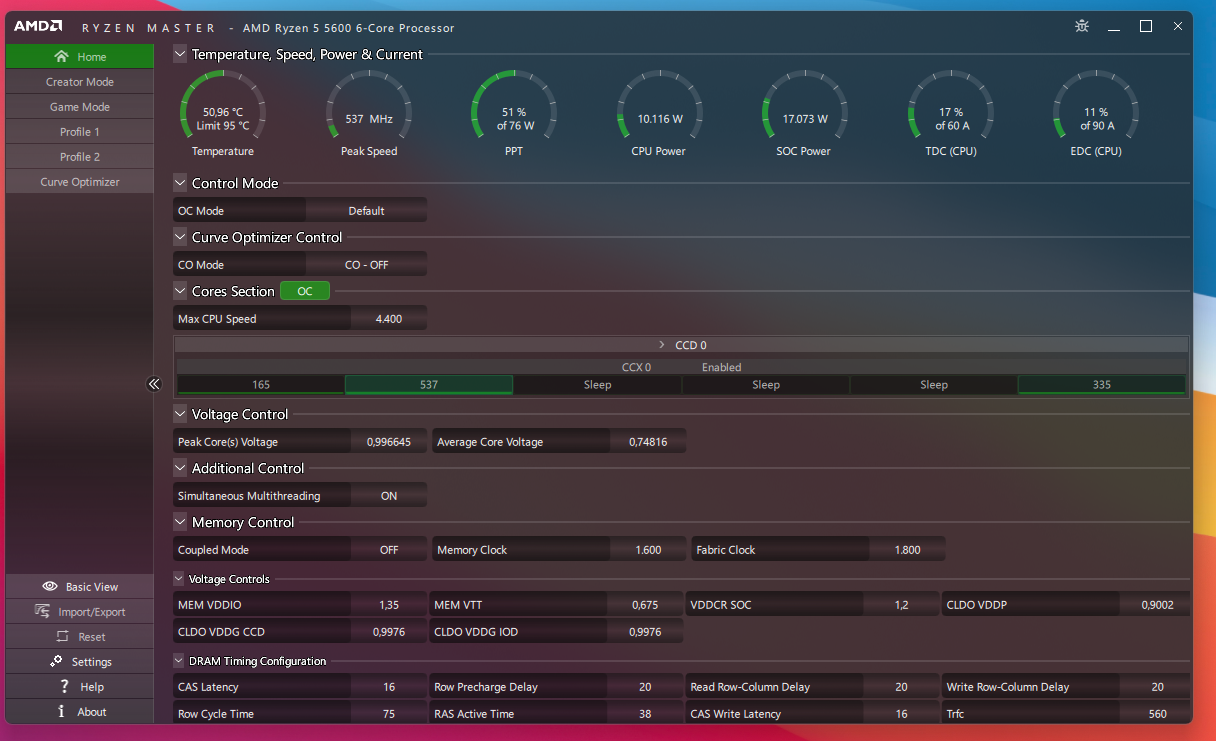Viewport: 1216px width, 741px height.
Task: Collapse the sidebar with double chevron
Action: 154,384
